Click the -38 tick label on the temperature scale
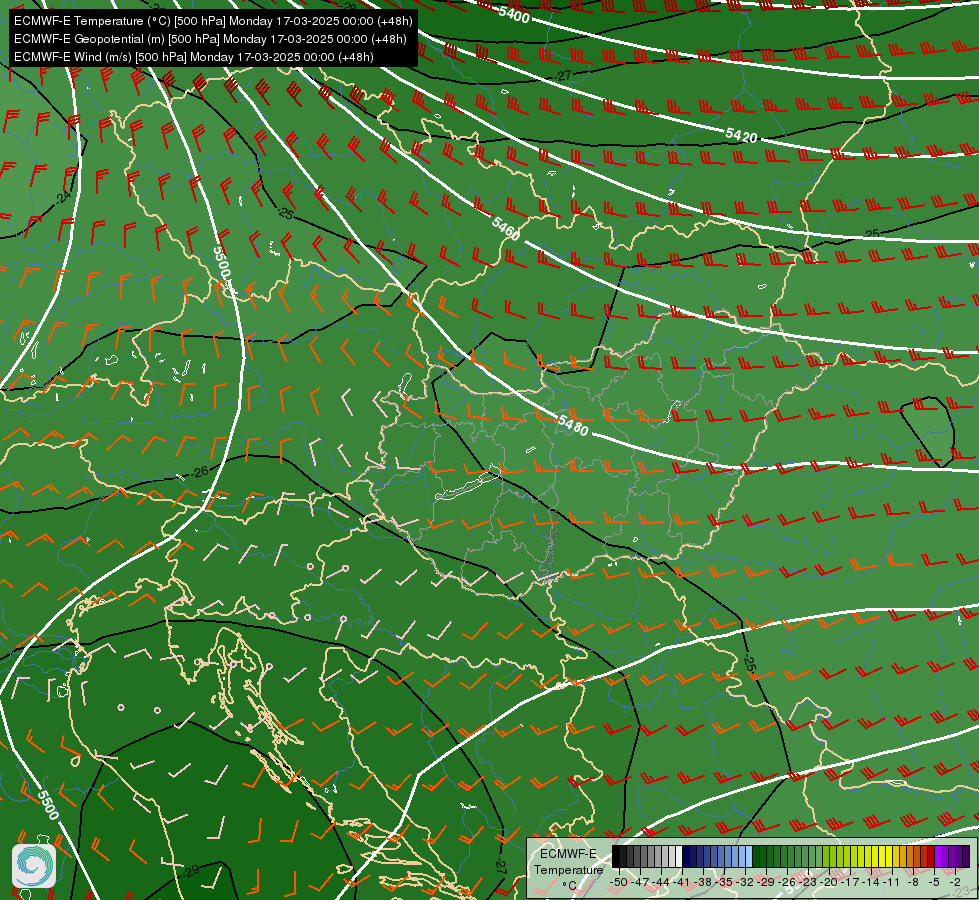Image resolution: width=979 pixels, height=900 pixels. (702, 882)
